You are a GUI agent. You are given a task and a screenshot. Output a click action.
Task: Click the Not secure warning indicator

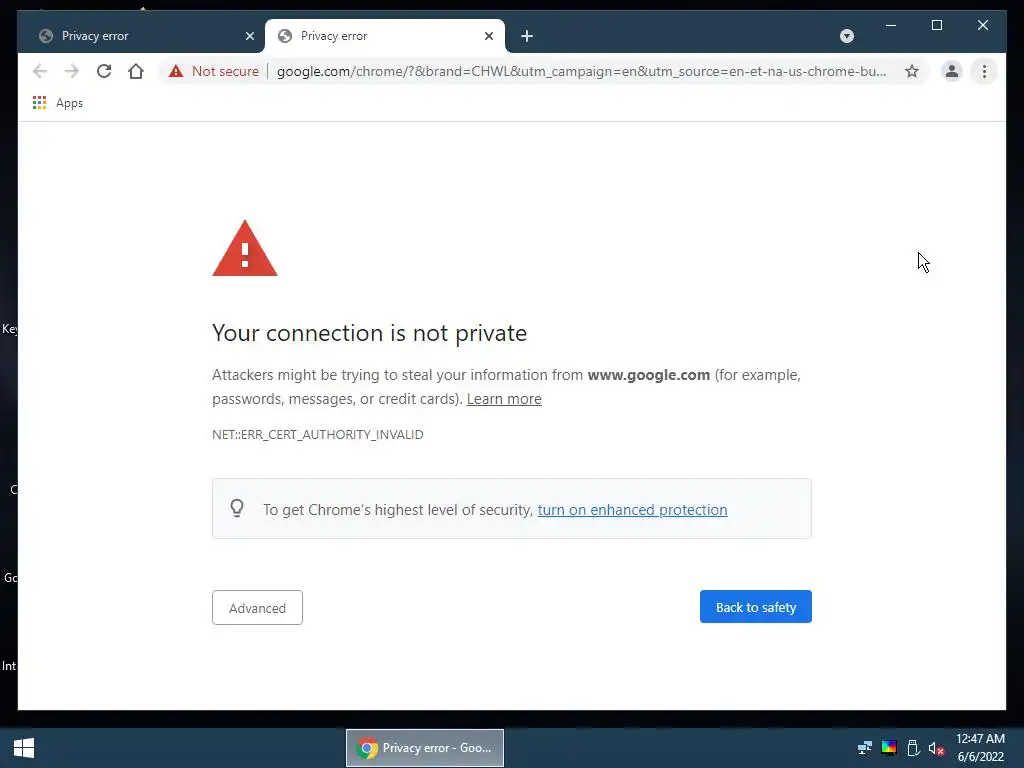[x=214, y=71]
